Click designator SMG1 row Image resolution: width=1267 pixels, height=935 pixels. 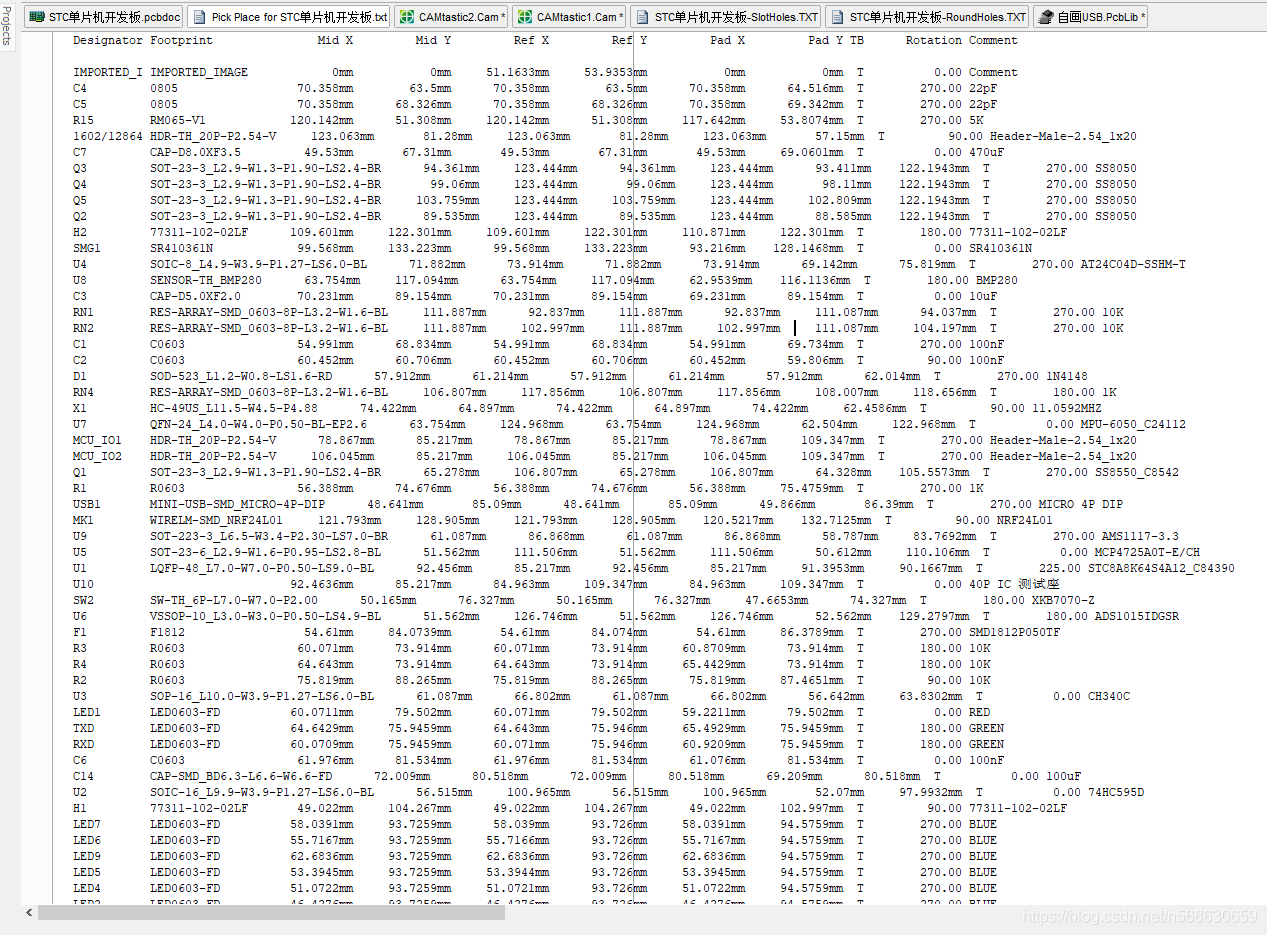(87, 248)
